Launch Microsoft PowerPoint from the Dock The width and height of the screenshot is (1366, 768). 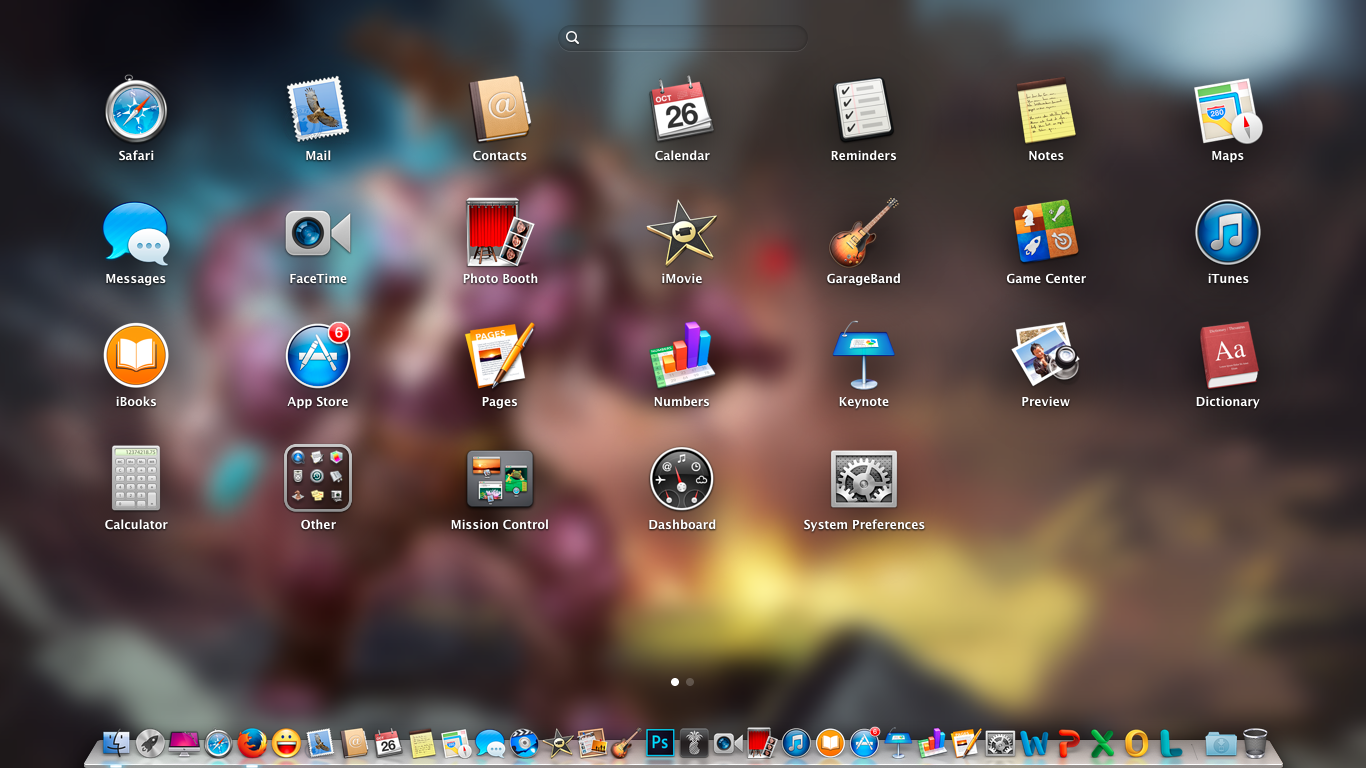point(1069,743)
